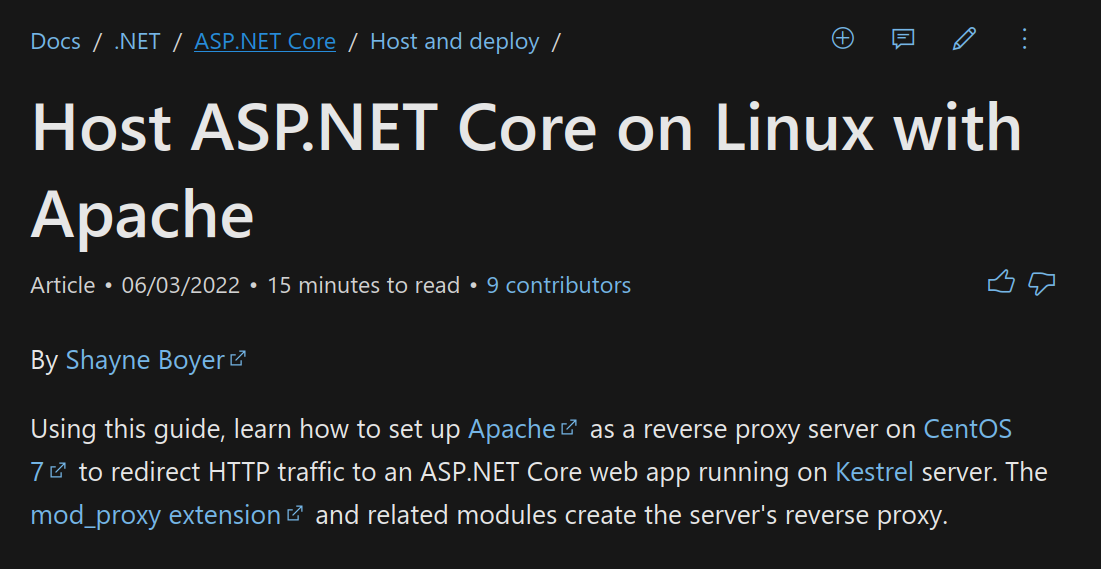Click external link icon after CentOS 7
This screenshot has width=1101, height=569.
(x=58, y=470)
